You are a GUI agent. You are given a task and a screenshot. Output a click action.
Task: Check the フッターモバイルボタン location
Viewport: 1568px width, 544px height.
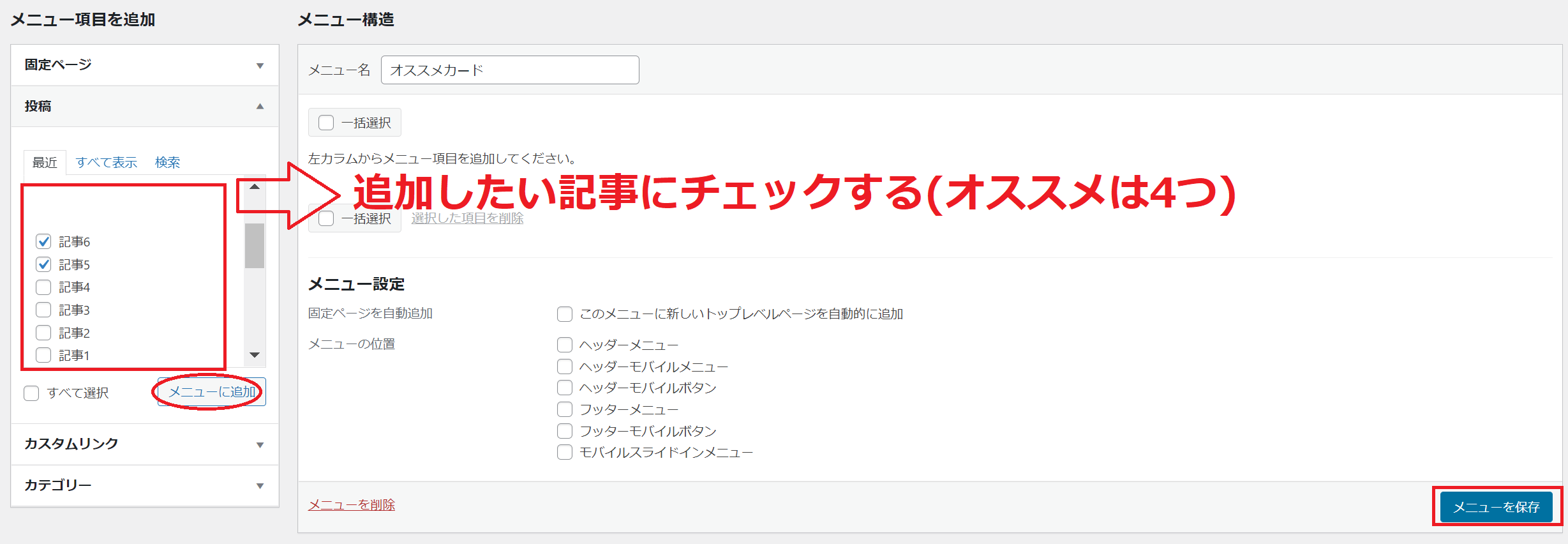565,431
